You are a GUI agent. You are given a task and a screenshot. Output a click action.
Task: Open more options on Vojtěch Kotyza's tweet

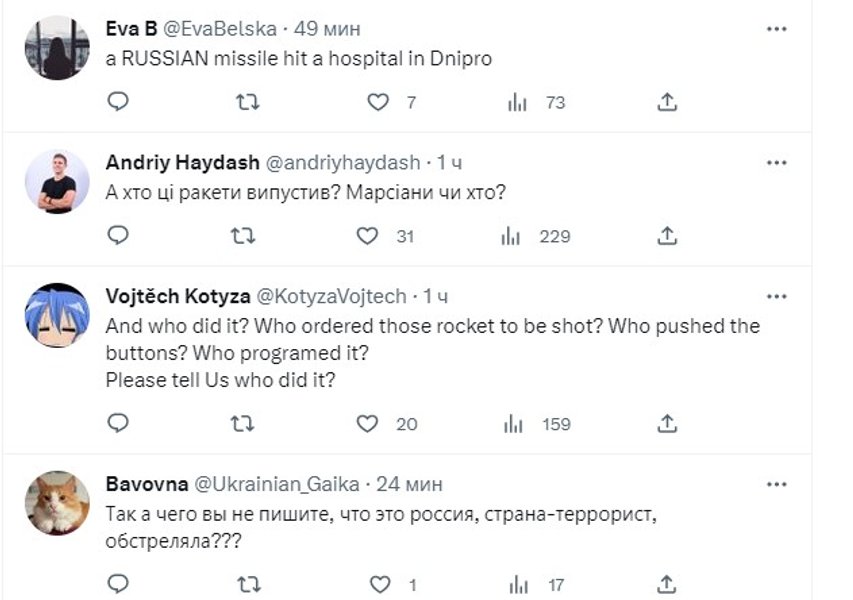[x=776, y=297]
